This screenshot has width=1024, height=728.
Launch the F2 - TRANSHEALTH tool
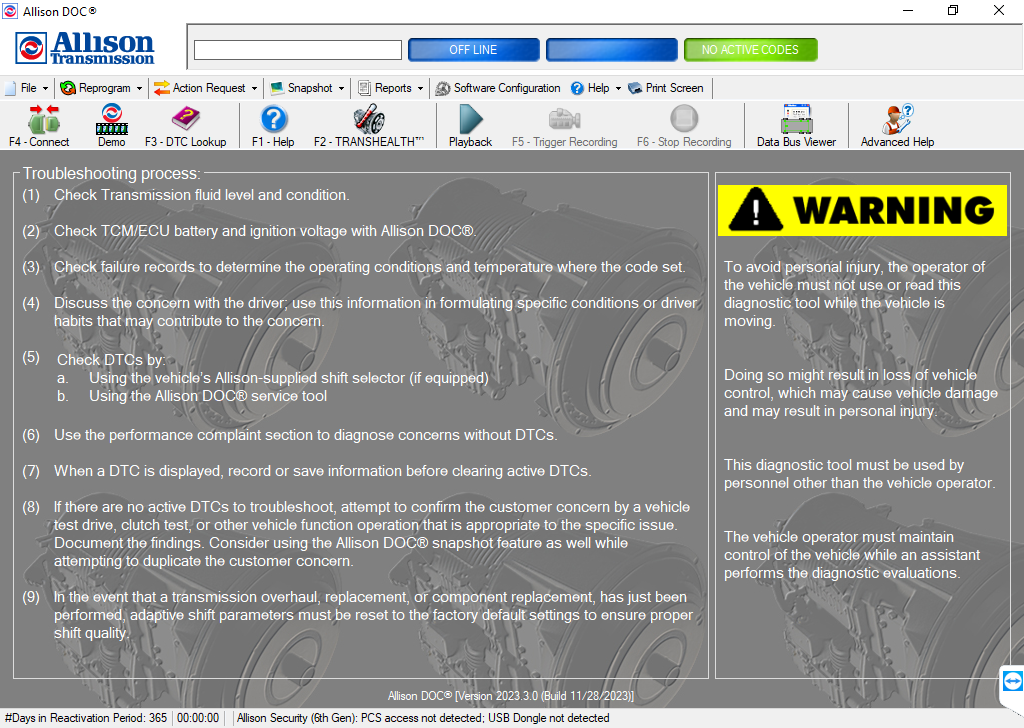point(368,124)
